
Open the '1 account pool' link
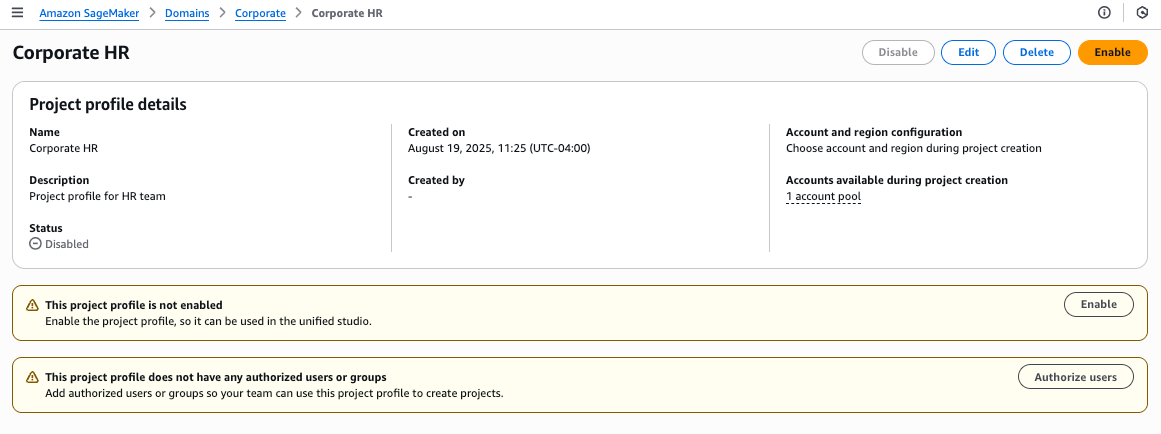pyautogui.click(x=823, y=196)
